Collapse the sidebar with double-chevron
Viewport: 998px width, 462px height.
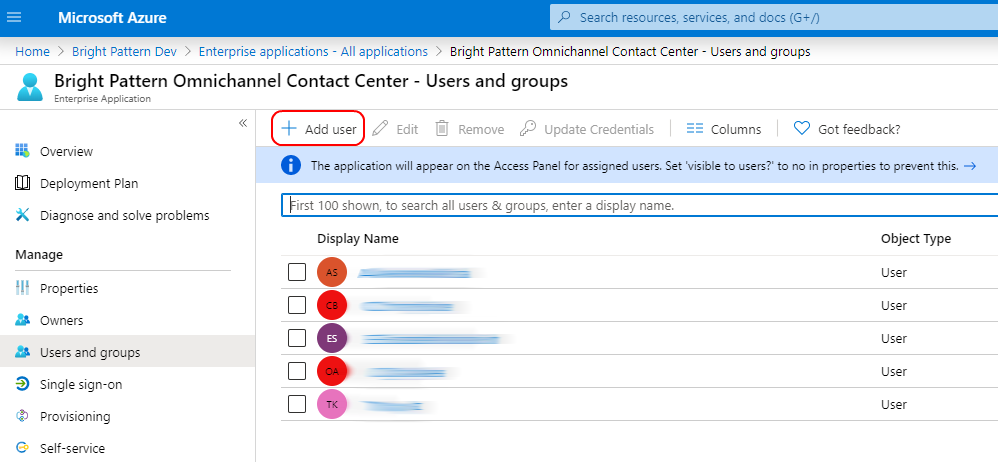pos(242,123)
